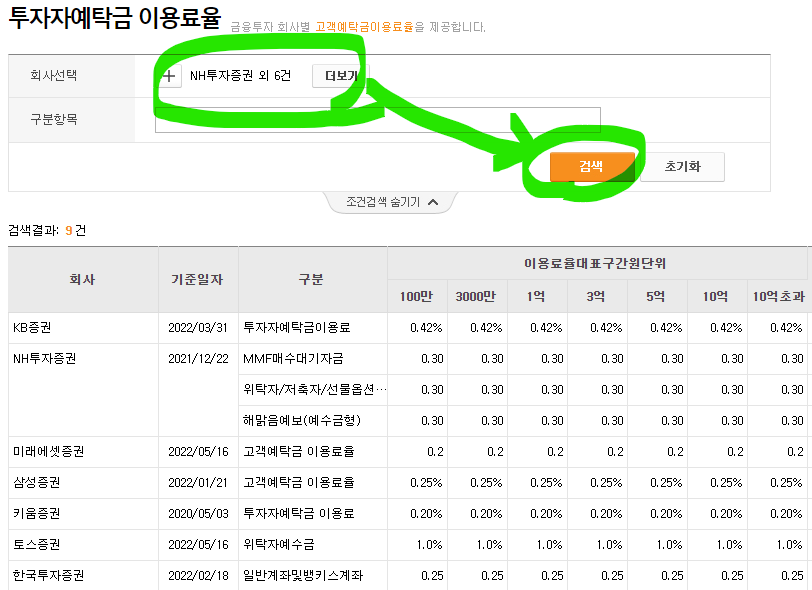Click 삼성증권 100만 value 0.25%
This screenshot has height=590, width=812.
(426, 483)
